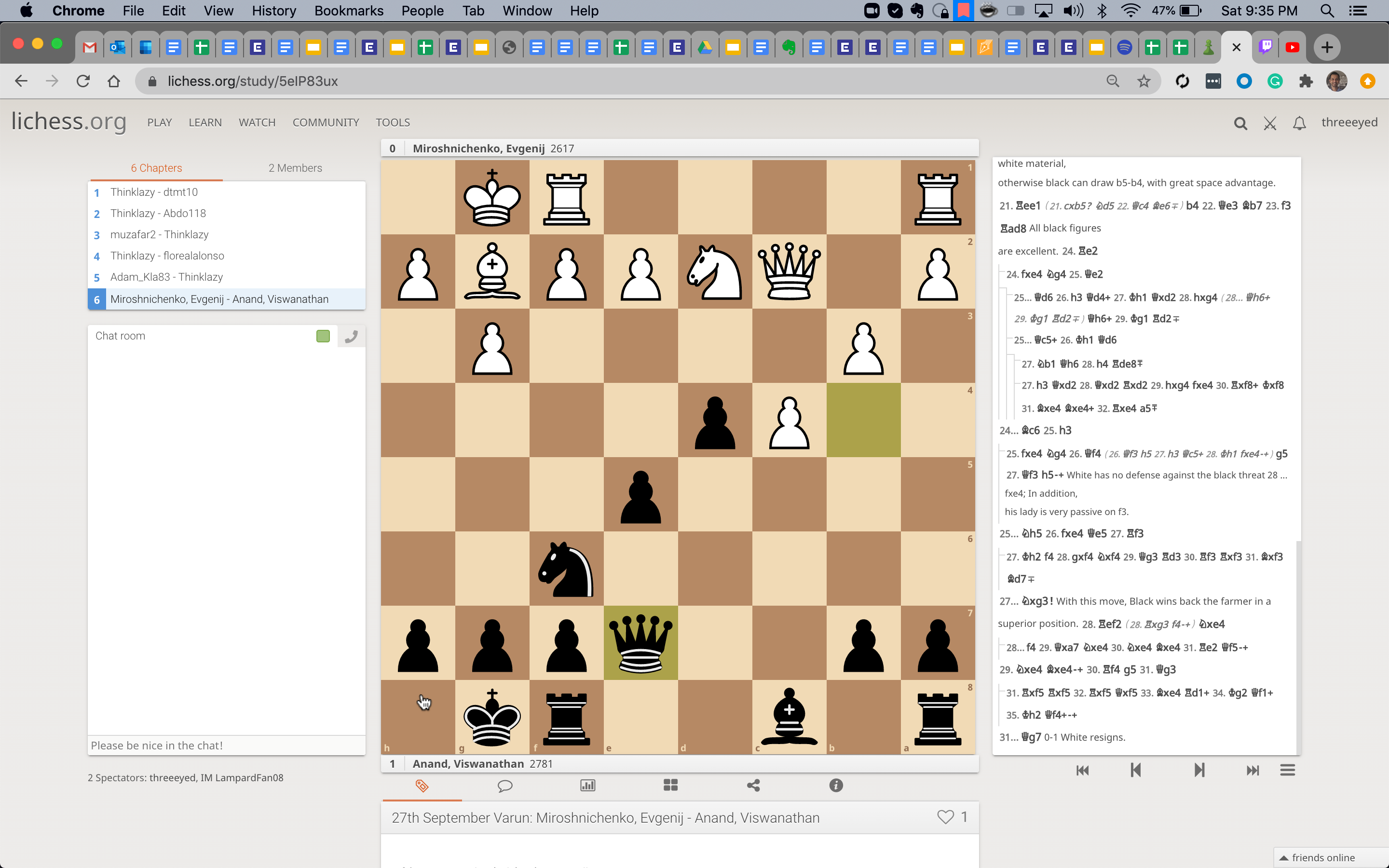The image size is (1389, 868).
Task: Like the study with heart icon
Action: (945, 817)
